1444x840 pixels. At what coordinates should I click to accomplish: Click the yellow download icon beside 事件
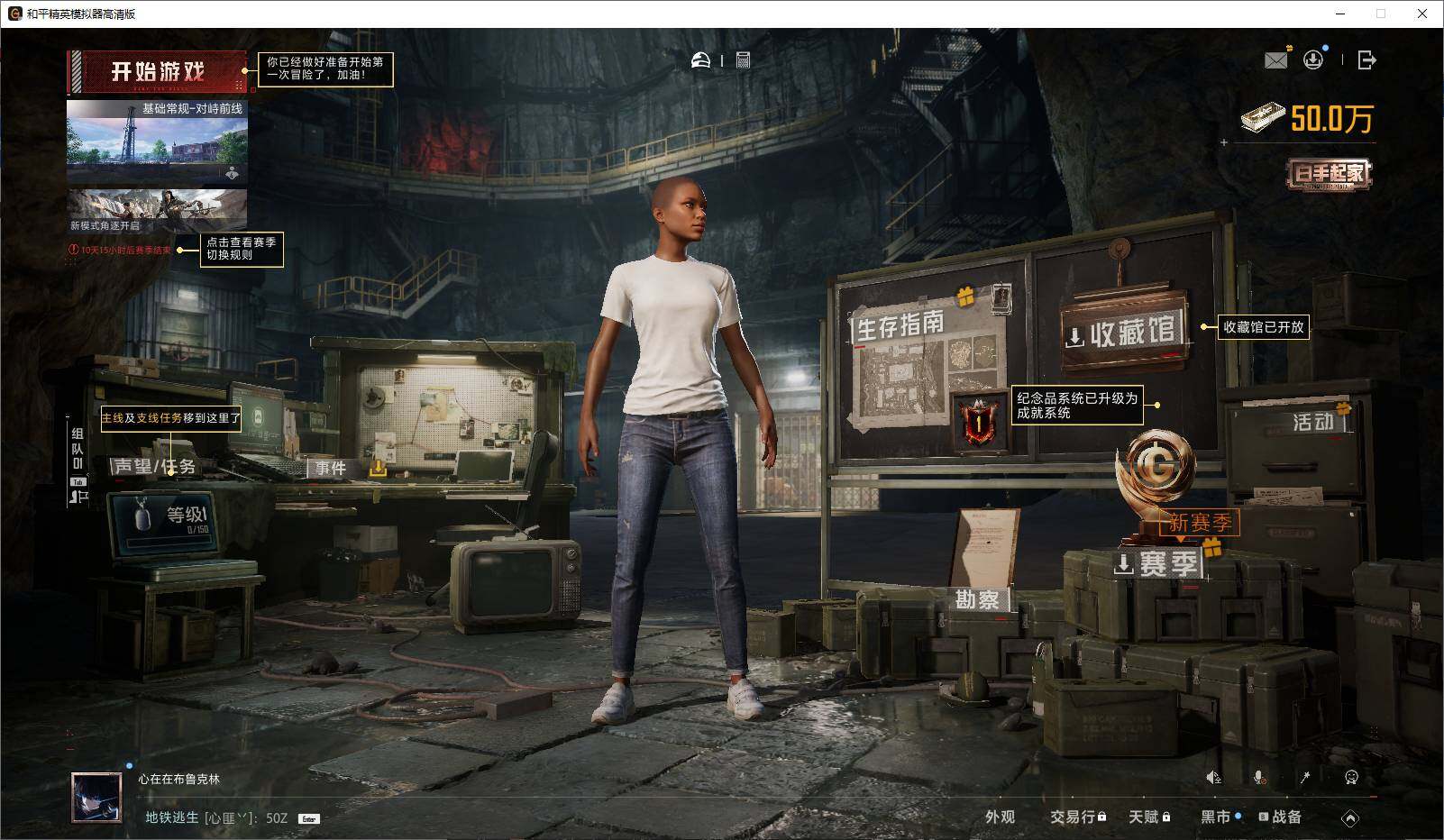pos(379,468)
